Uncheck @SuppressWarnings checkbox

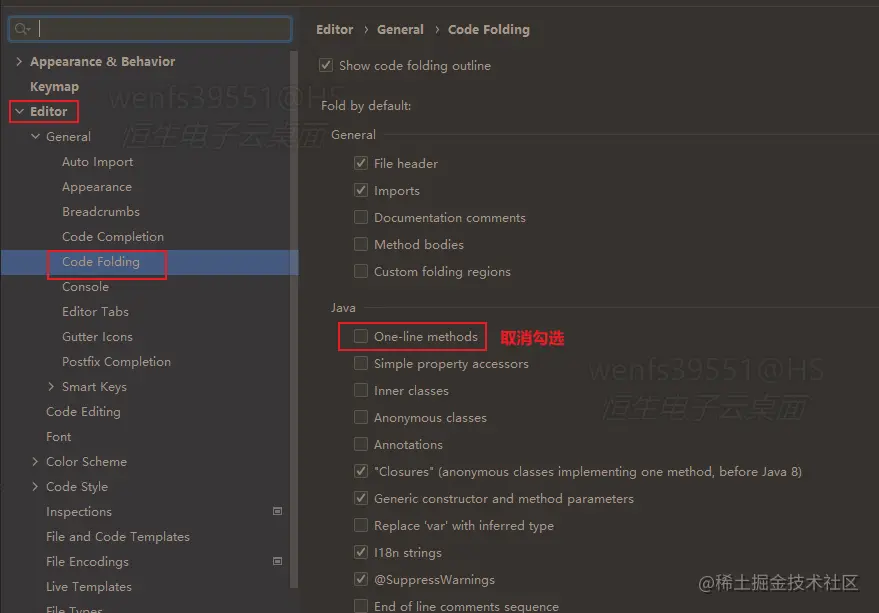coord(361,579)
